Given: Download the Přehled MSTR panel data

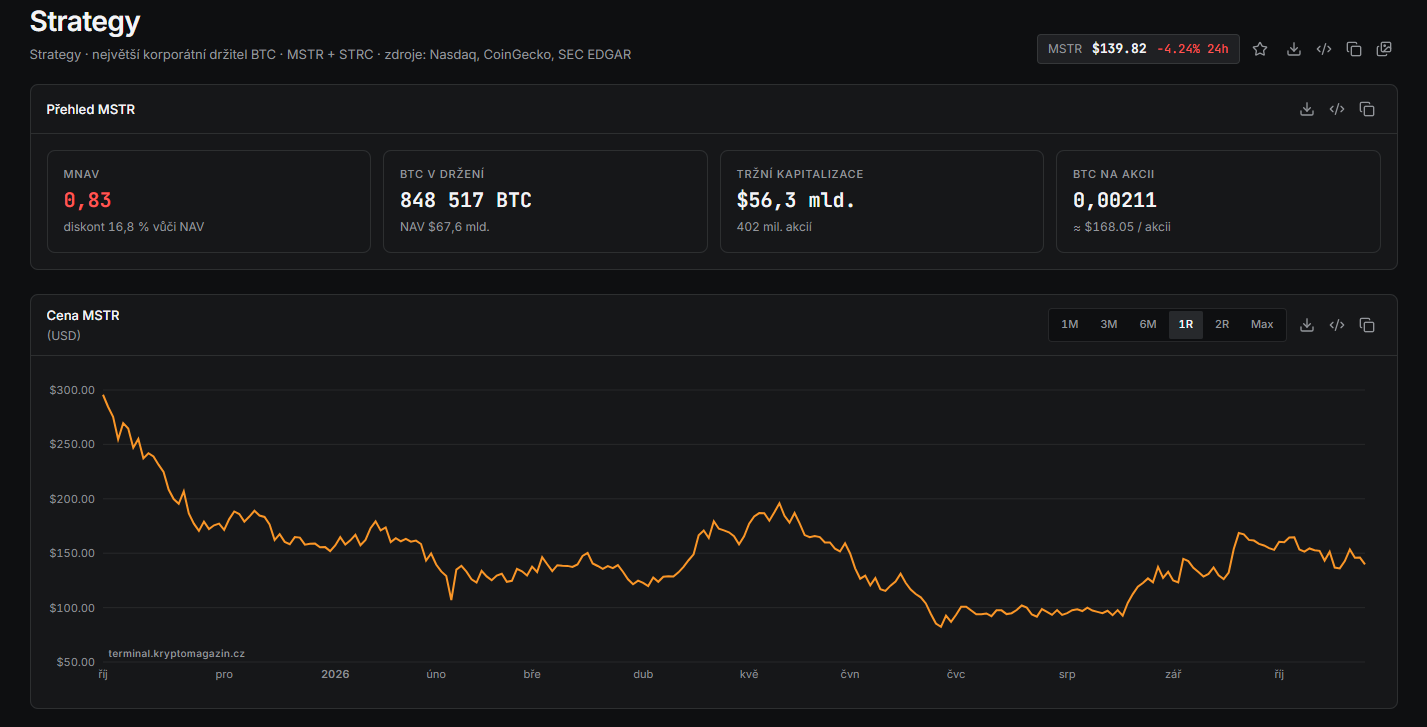Looking at the screenshot, I should [1306, 109].
